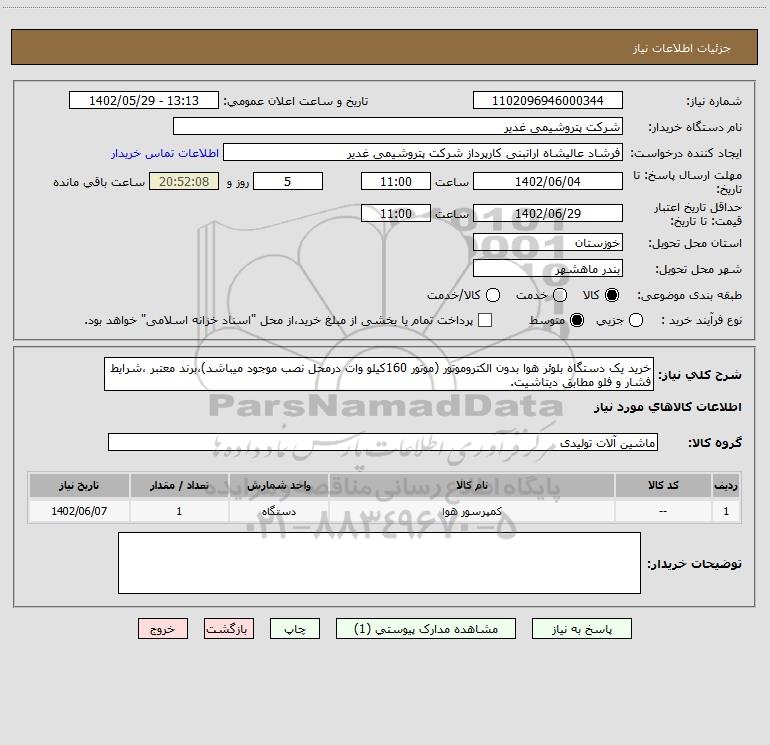Click the خروج exit button
770x745 pixels.
(163, 629)
